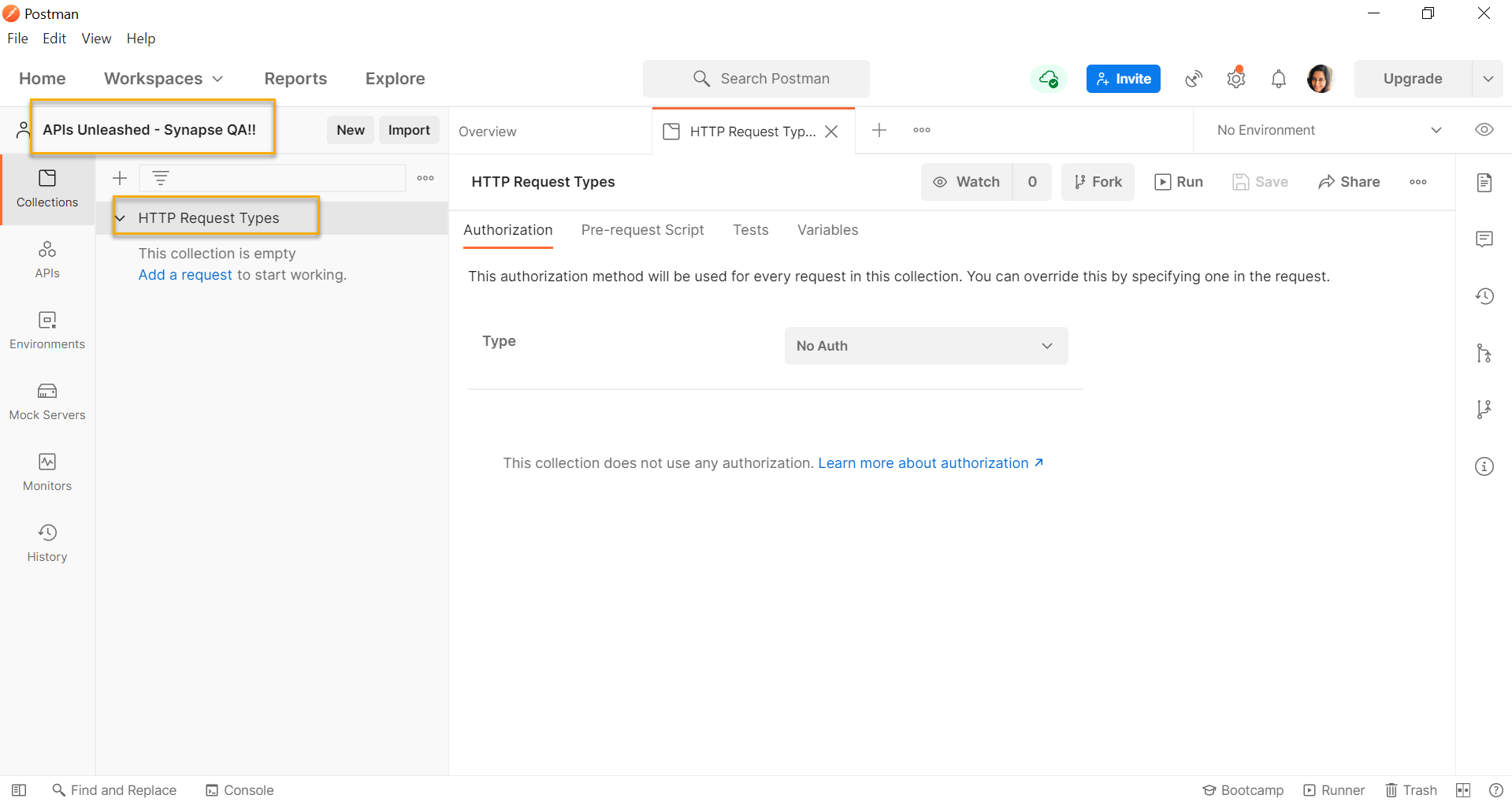Screen dimensions: 1512x802
Task: Expand the Upgrade dropdown arrow
Action: pyautogui.click(x=1488, y=79)
